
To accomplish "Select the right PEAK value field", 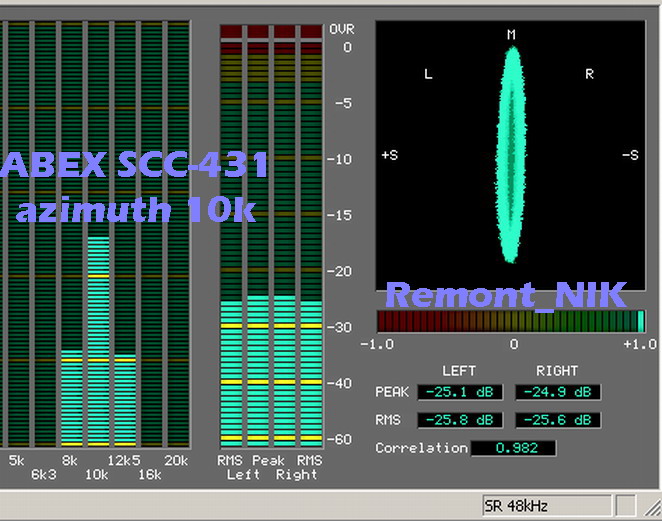I will click(557, 392).
